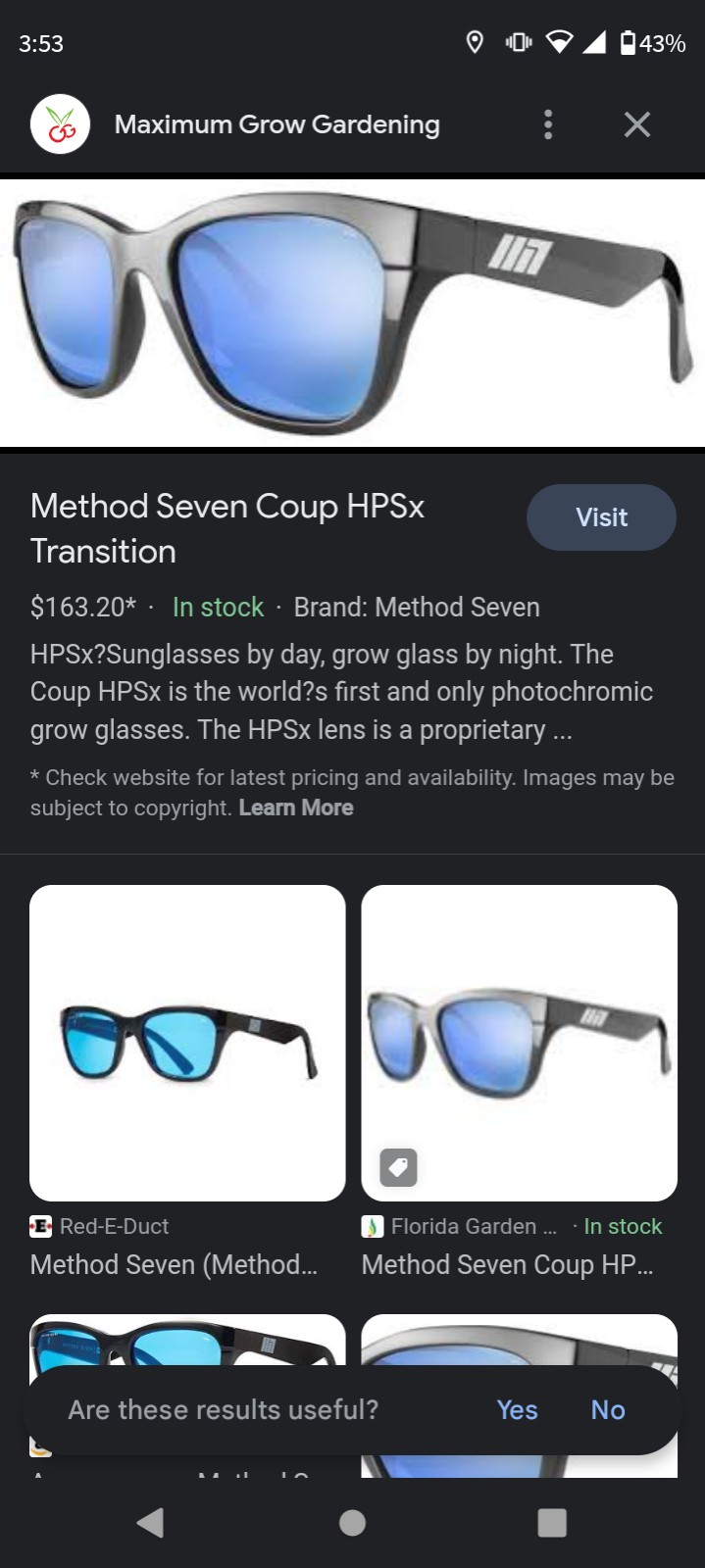The height and width of the screenshot is (1568, 705).
Task: Tap the Method Seven (Method... result title
Action: point(174,1264)
